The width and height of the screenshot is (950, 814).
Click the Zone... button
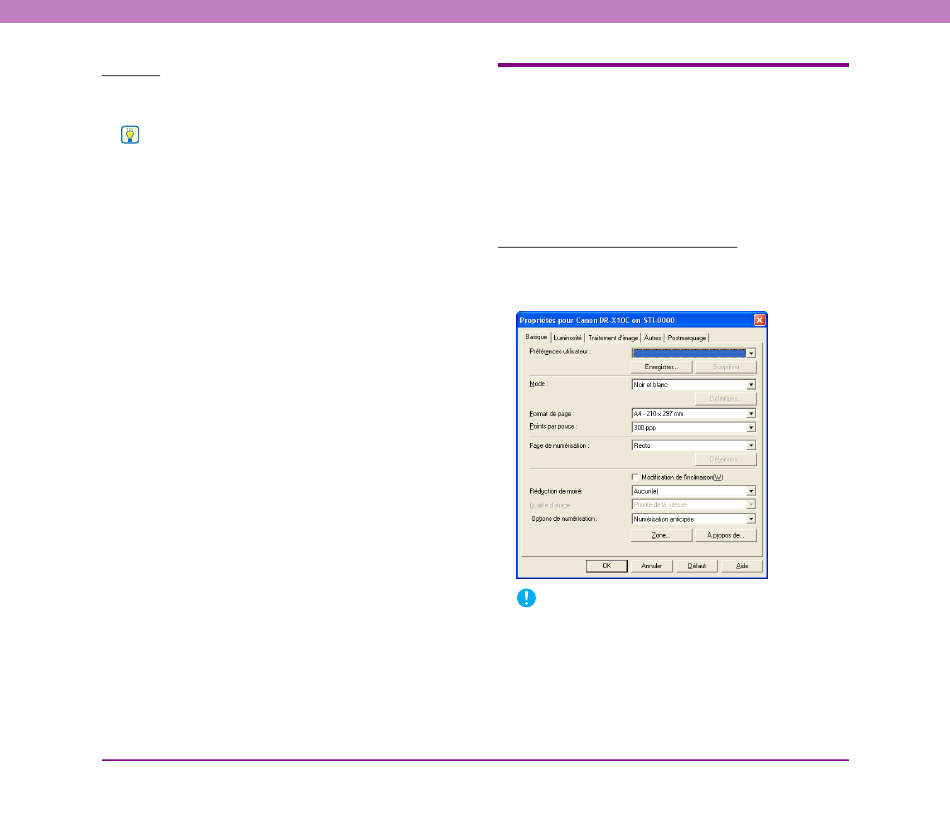pos(661,535)
